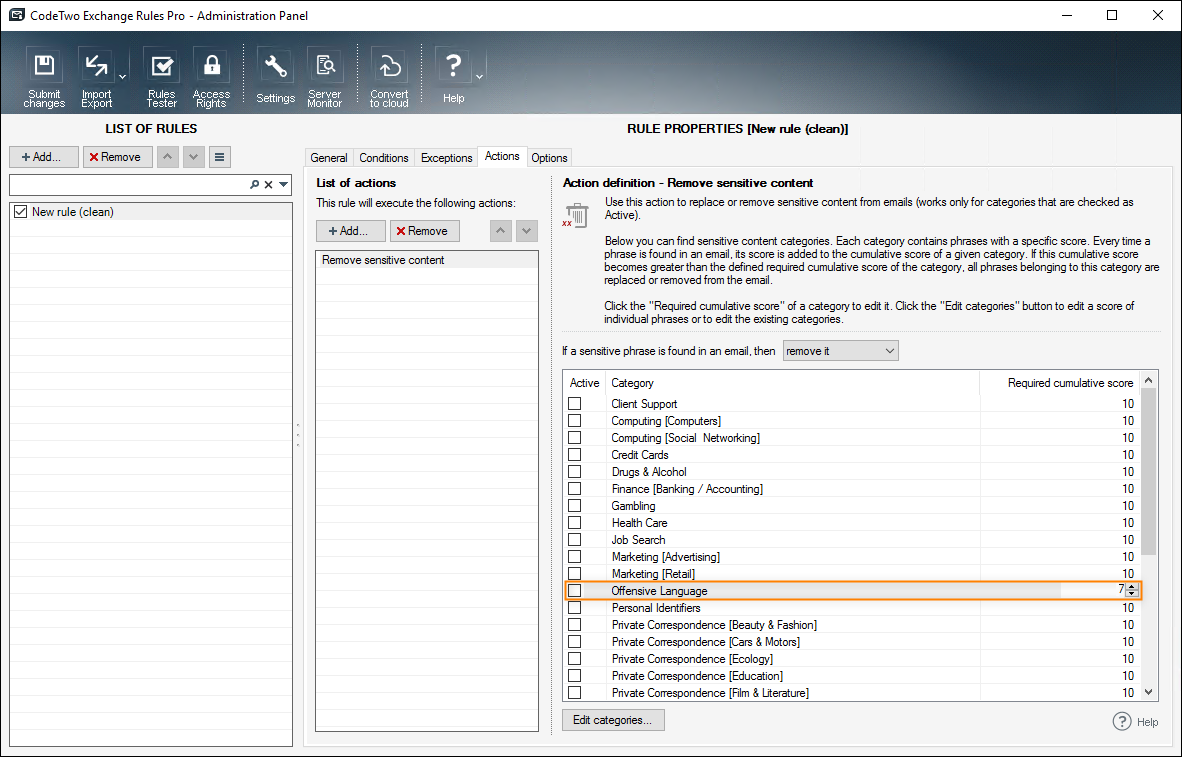Enable the Marketing [Retail] category
Viewport: 1182px width, 757px height.
click(574, 573)
